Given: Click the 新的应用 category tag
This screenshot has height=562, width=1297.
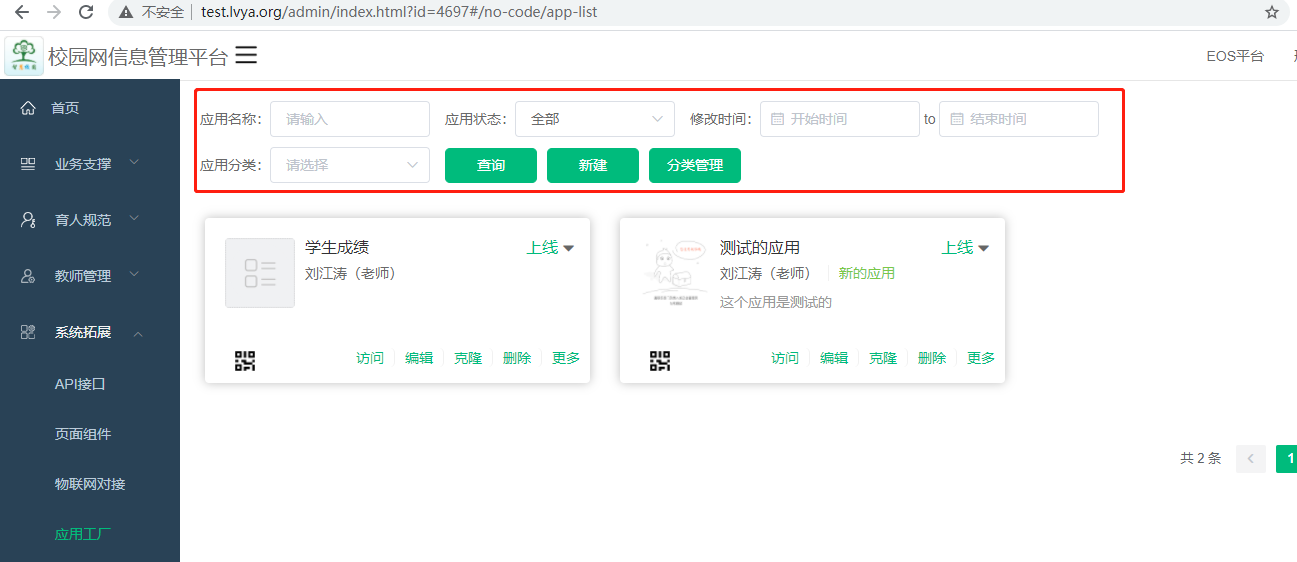Looking at the screenshot, I should [867, 273].
